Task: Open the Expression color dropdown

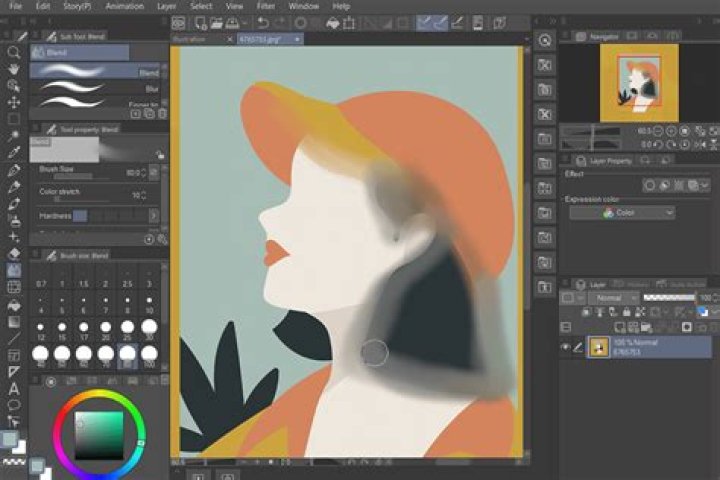Action: click(622, 213)
